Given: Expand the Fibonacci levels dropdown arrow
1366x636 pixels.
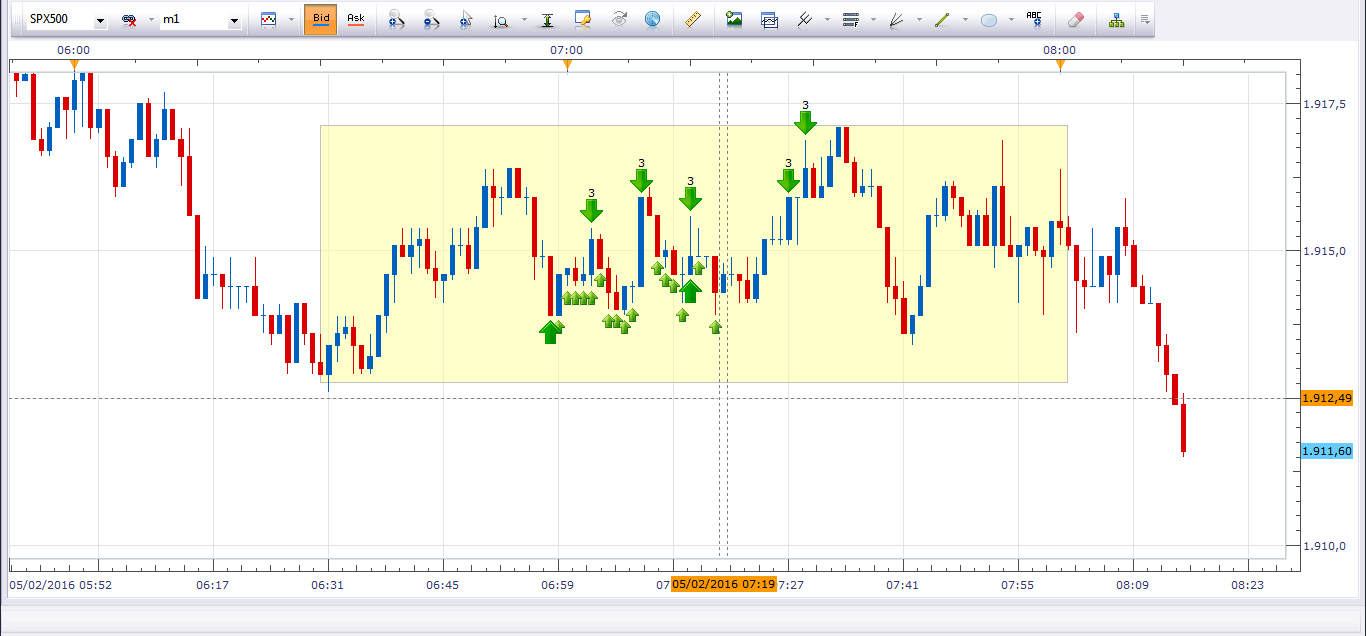Looking at the screenshot, I should tap(874, 20).
